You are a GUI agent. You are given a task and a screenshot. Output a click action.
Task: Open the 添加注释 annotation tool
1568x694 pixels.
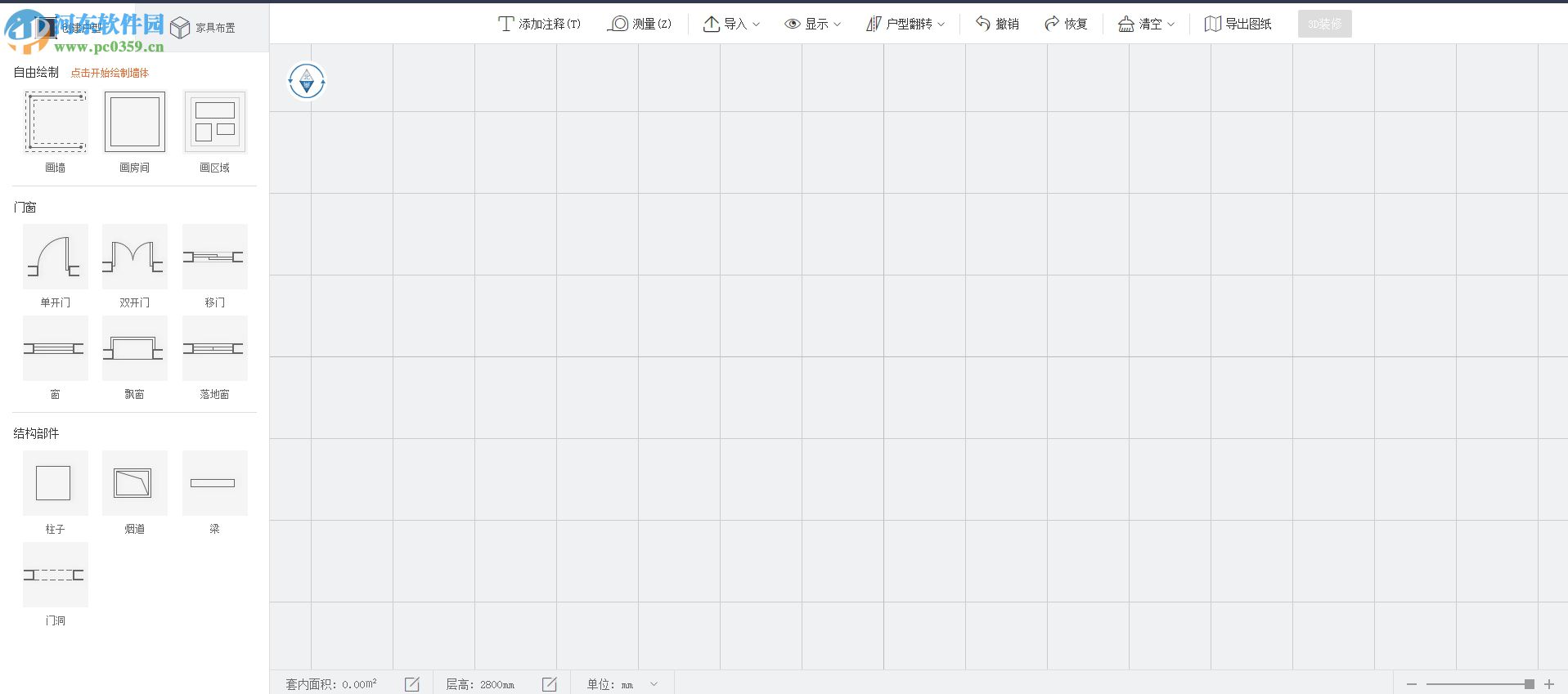pos(539,24)
